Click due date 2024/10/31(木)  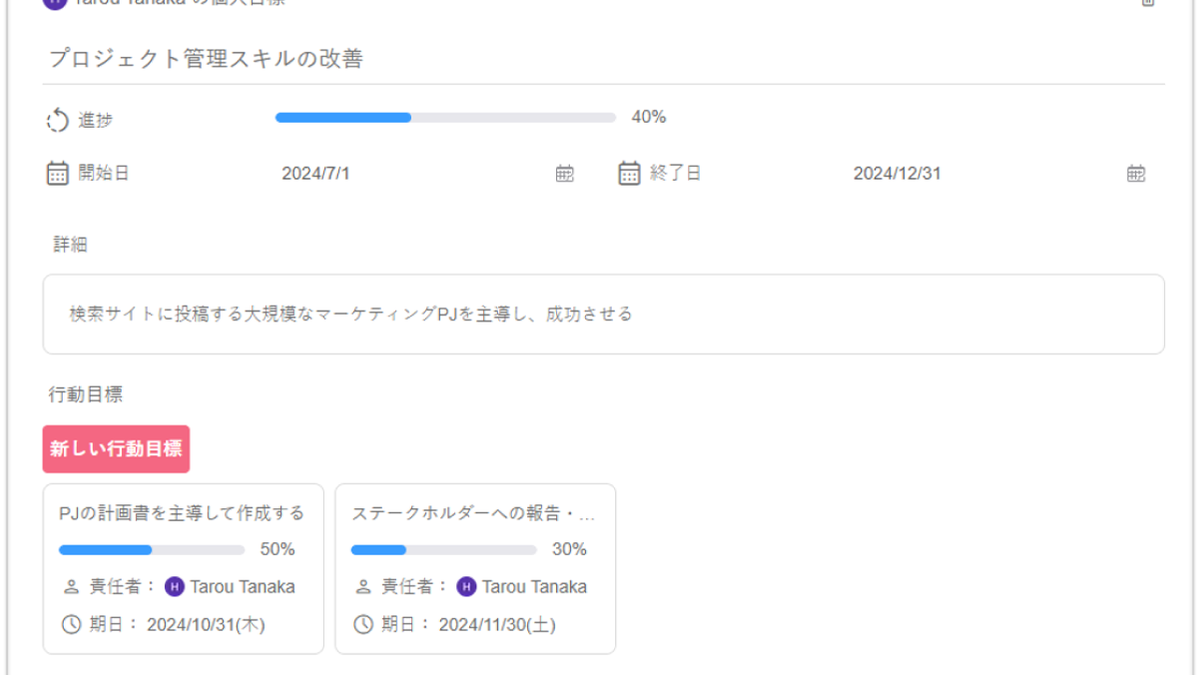[206, 625]
